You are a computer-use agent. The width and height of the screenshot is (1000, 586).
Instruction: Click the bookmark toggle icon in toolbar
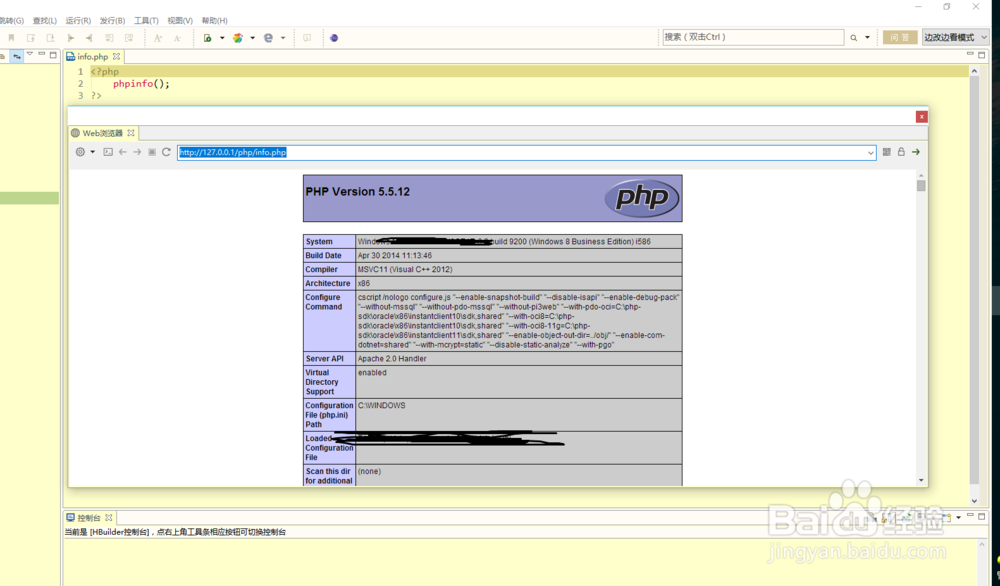[11, 38]
